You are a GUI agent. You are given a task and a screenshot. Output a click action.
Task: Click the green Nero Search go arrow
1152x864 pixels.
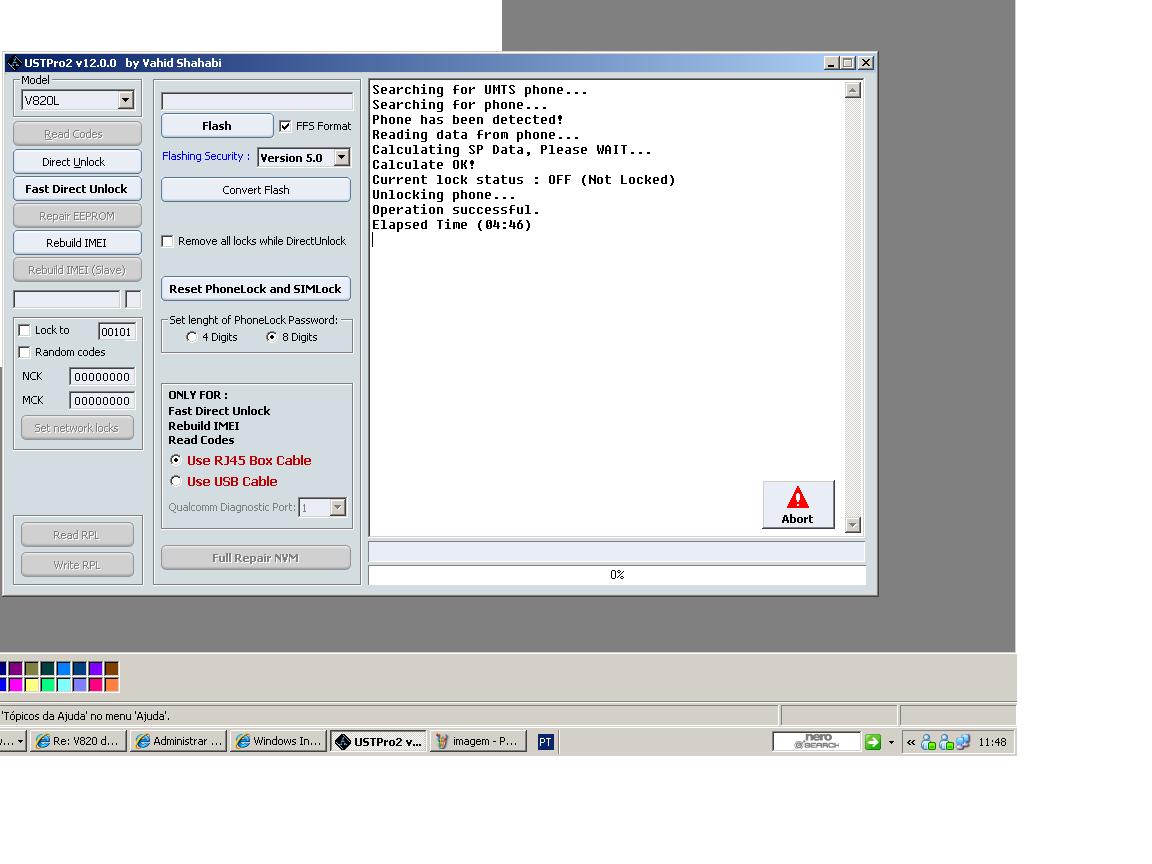[x=872, y=742]
